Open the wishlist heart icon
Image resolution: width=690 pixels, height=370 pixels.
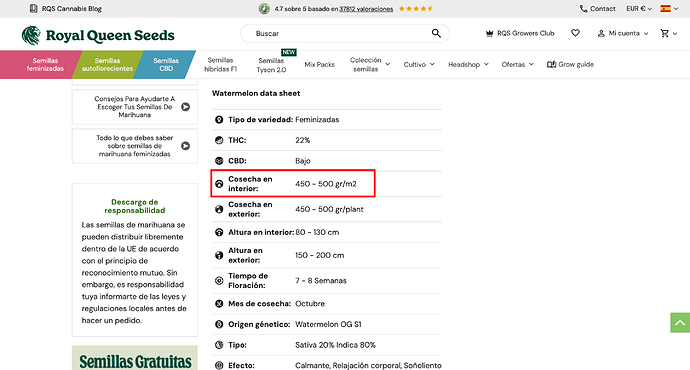point(575,33)
